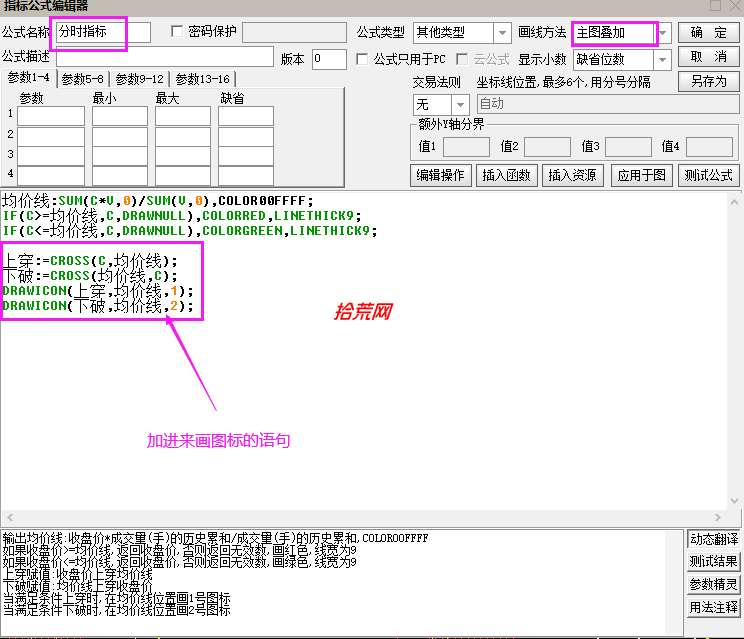Switch to the 参数1-4 tab

tap(29, 78)
